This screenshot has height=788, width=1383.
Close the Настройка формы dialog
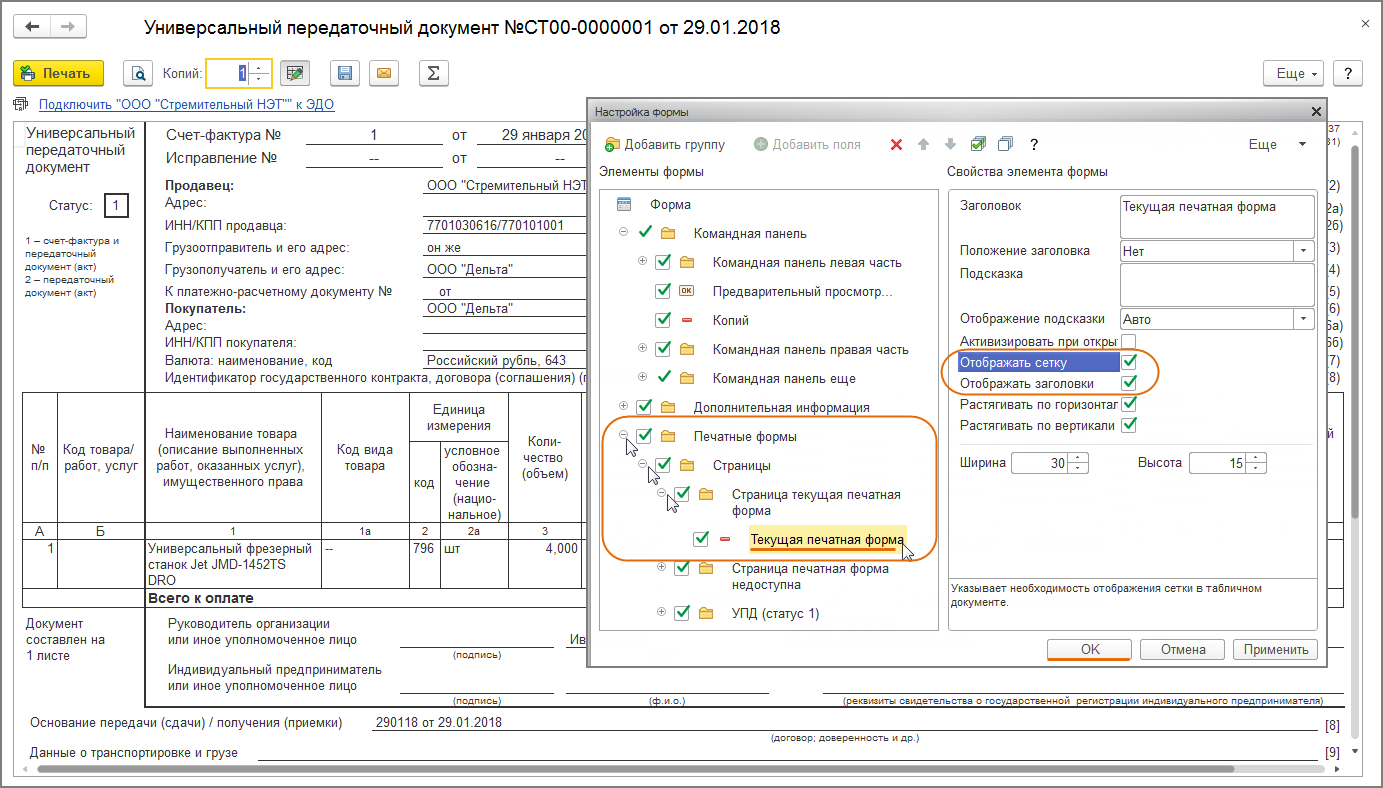[x=1314, y=112]
